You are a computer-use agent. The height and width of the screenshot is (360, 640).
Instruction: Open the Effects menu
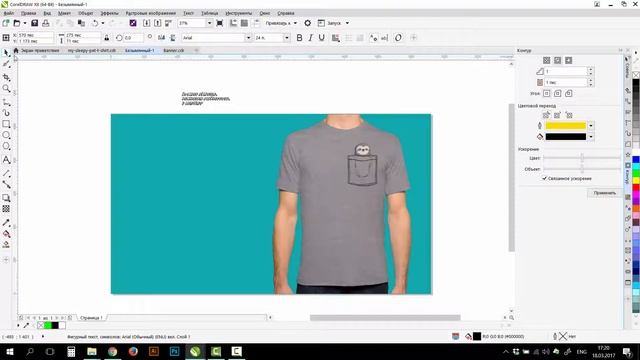[x=109, y=13]
